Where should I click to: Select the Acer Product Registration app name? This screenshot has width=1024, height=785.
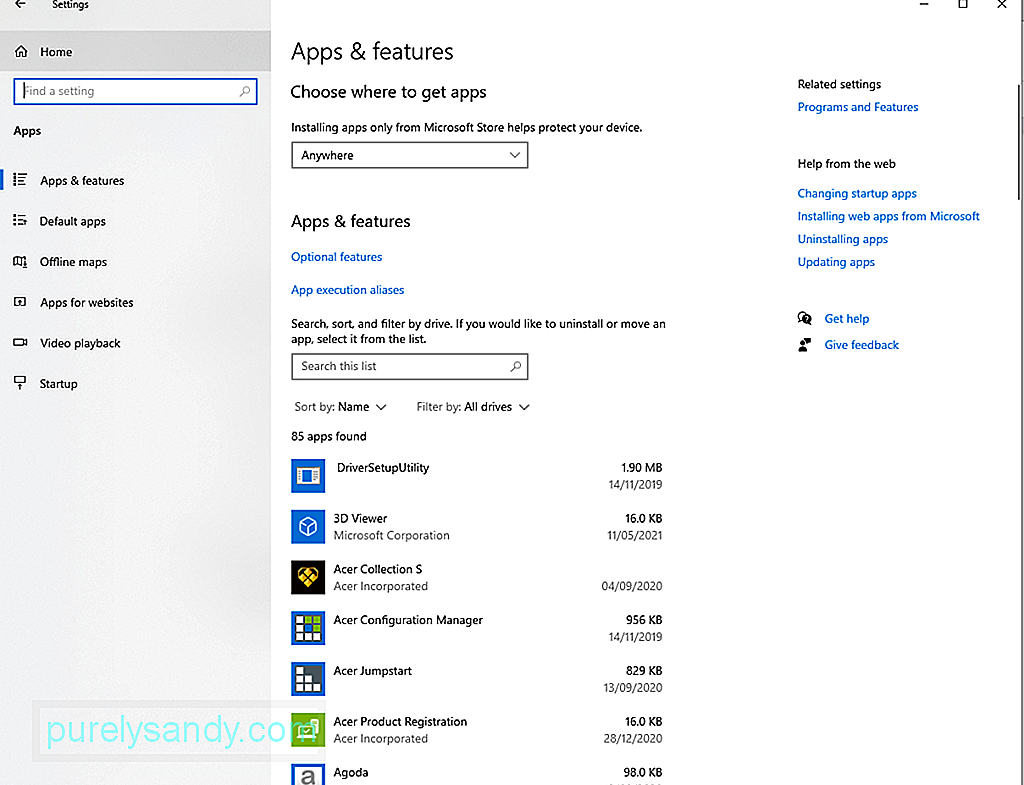400,722
